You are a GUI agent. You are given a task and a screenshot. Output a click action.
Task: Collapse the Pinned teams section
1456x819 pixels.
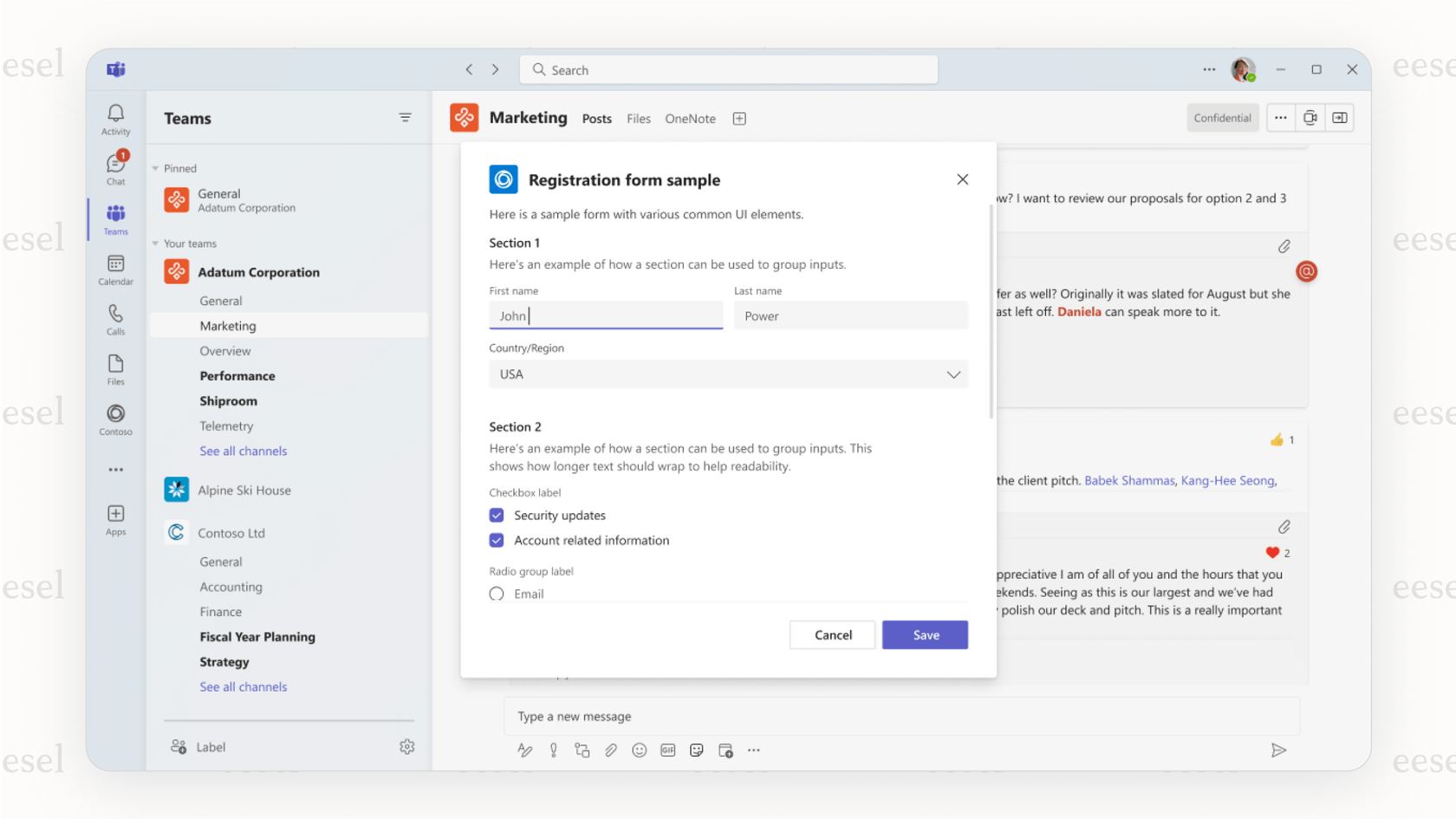point(153,168)
